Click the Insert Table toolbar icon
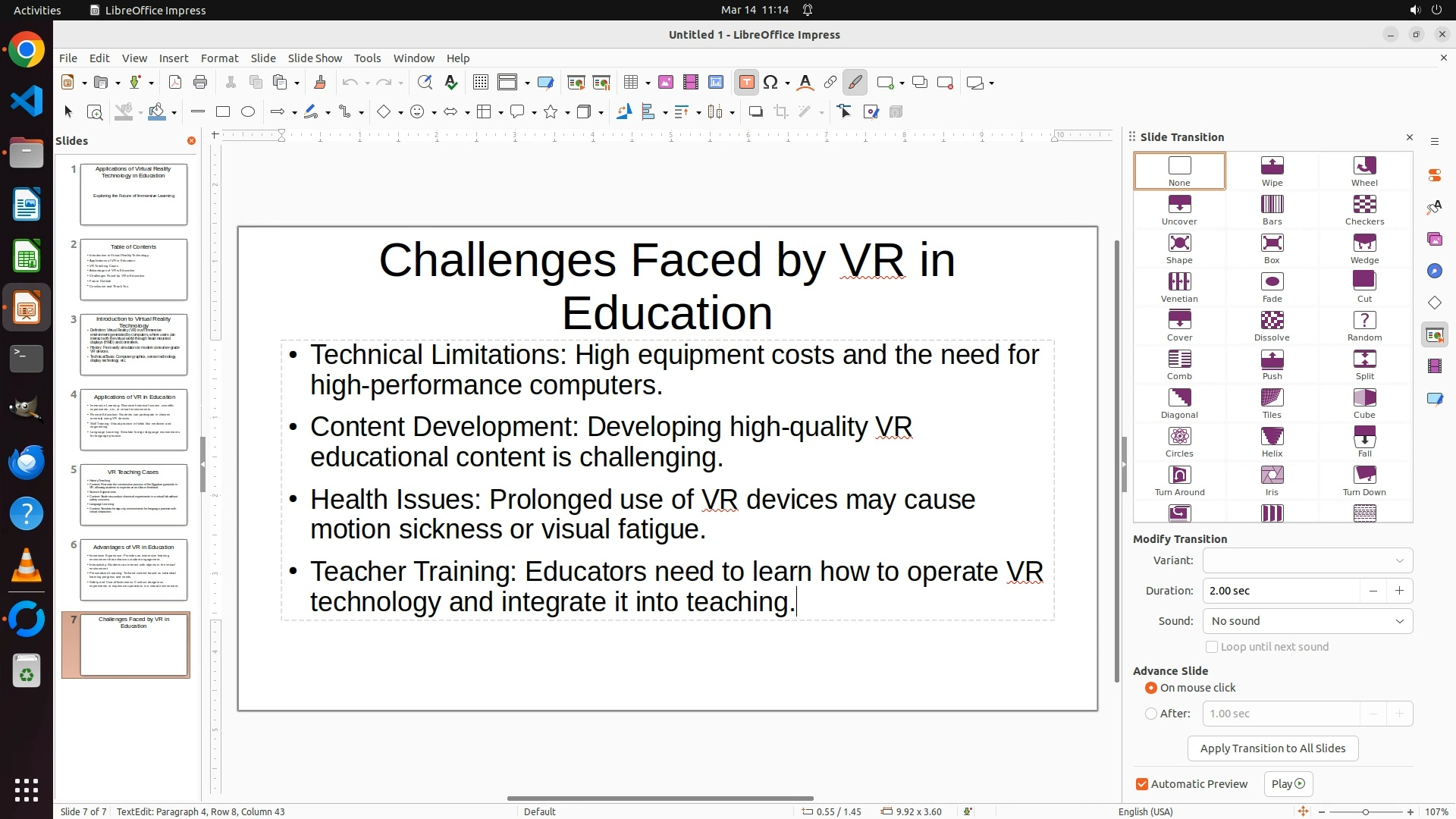The image size is (1456, 819). pyautogui.click(x=631, y=83)
